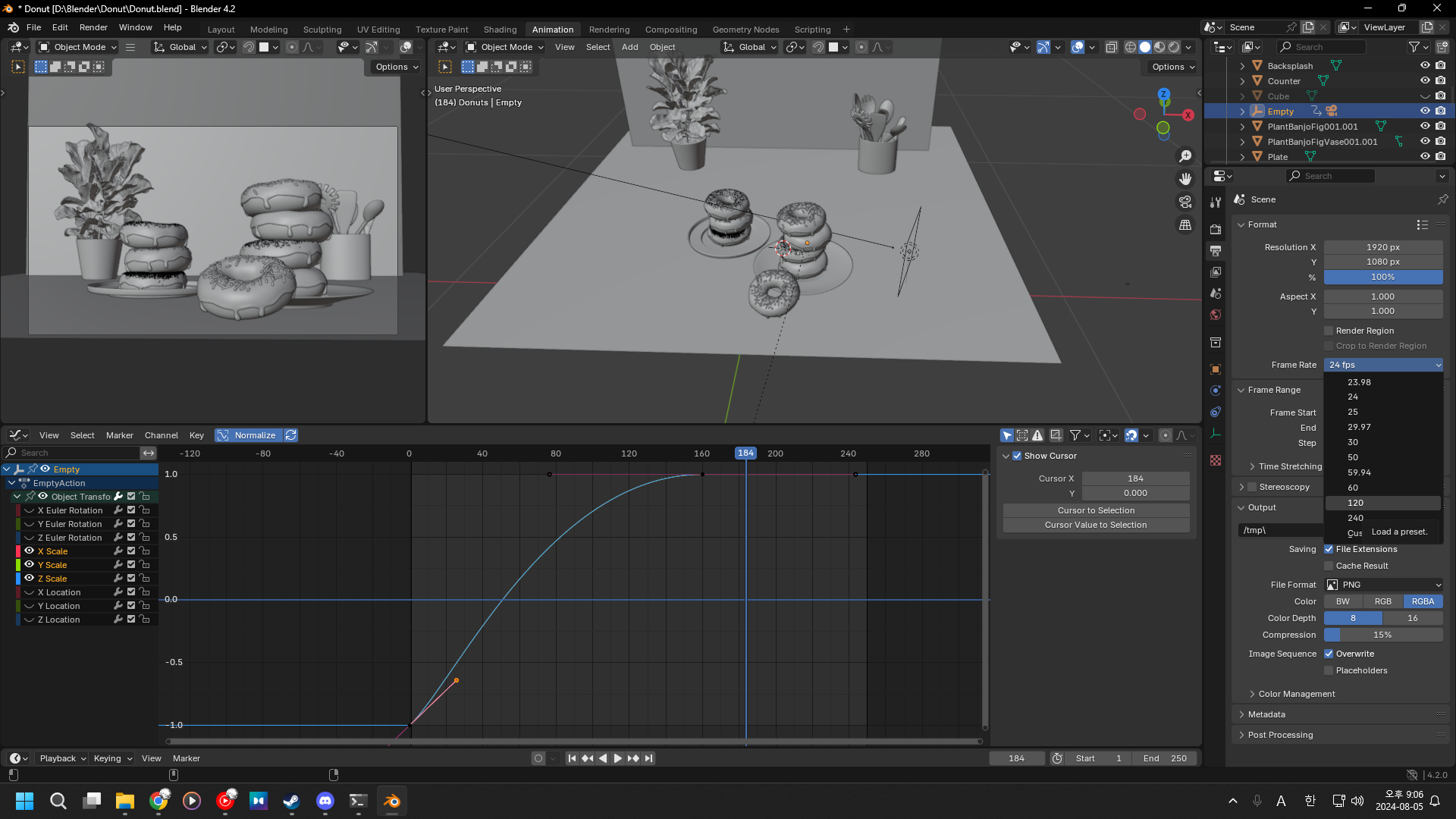Hide Backsplash in viewport via eye icon
This screenshot has width=1456, height=819.
tap(1425, 66)
